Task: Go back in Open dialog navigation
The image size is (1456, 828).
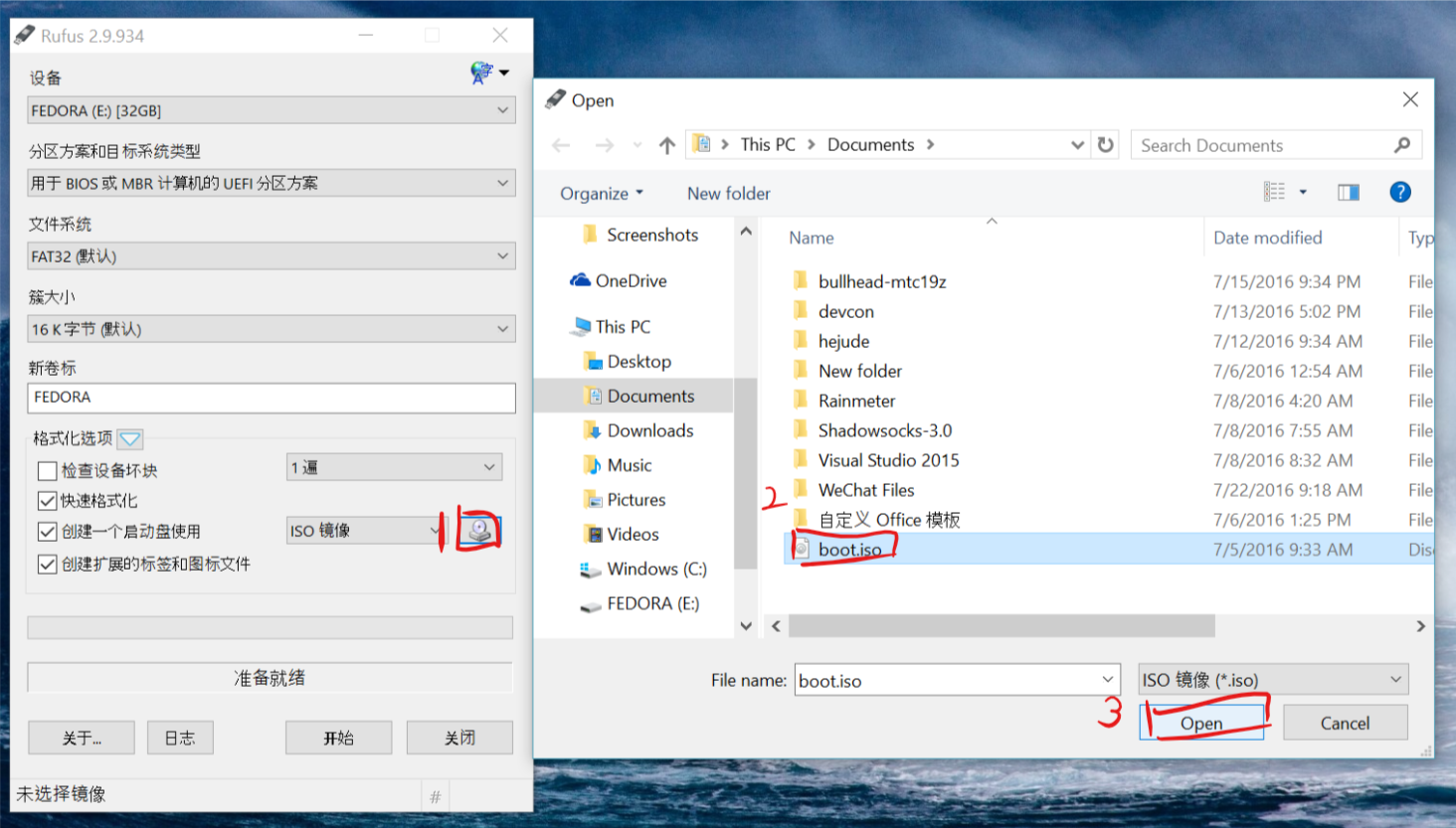Action: coord(561,145)
